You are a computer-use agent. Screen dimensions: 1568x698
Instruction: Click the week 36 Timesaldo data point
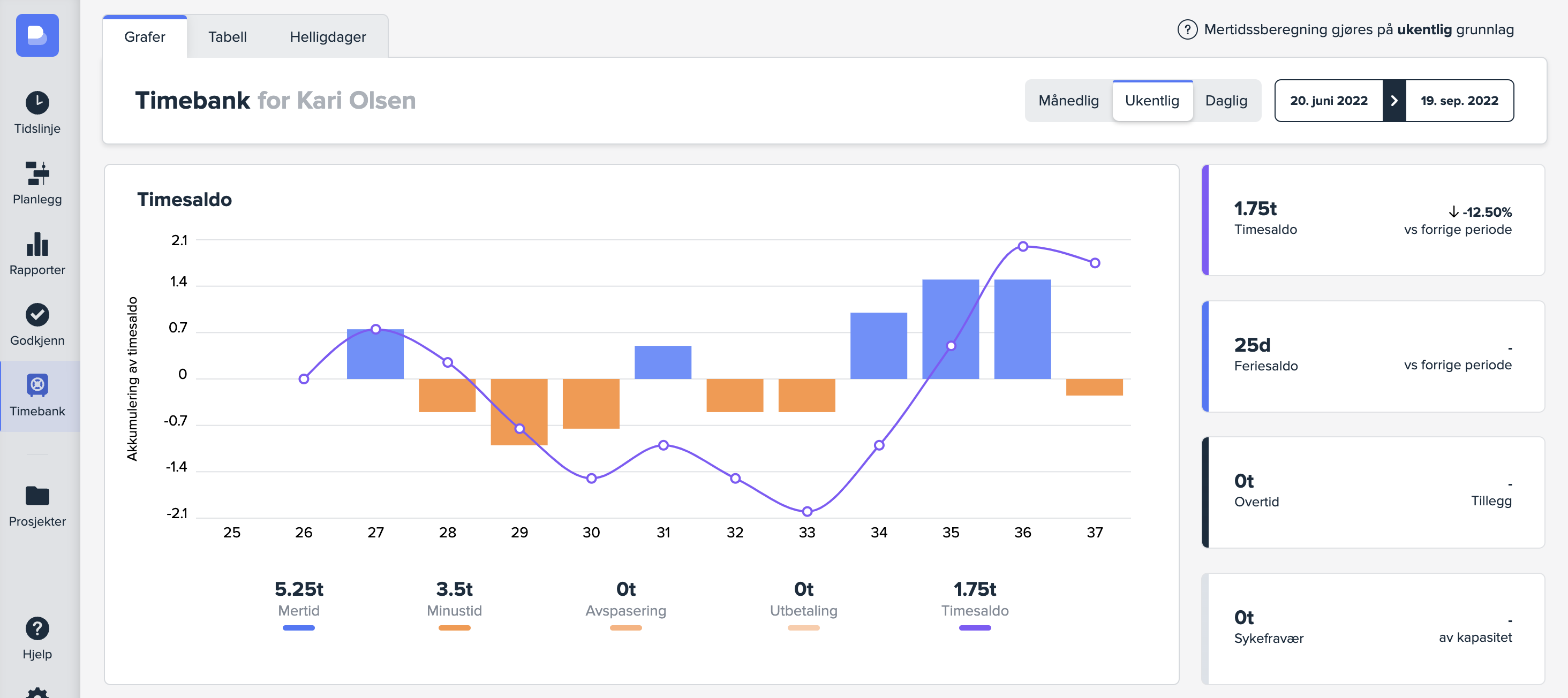coord(1023,246)
